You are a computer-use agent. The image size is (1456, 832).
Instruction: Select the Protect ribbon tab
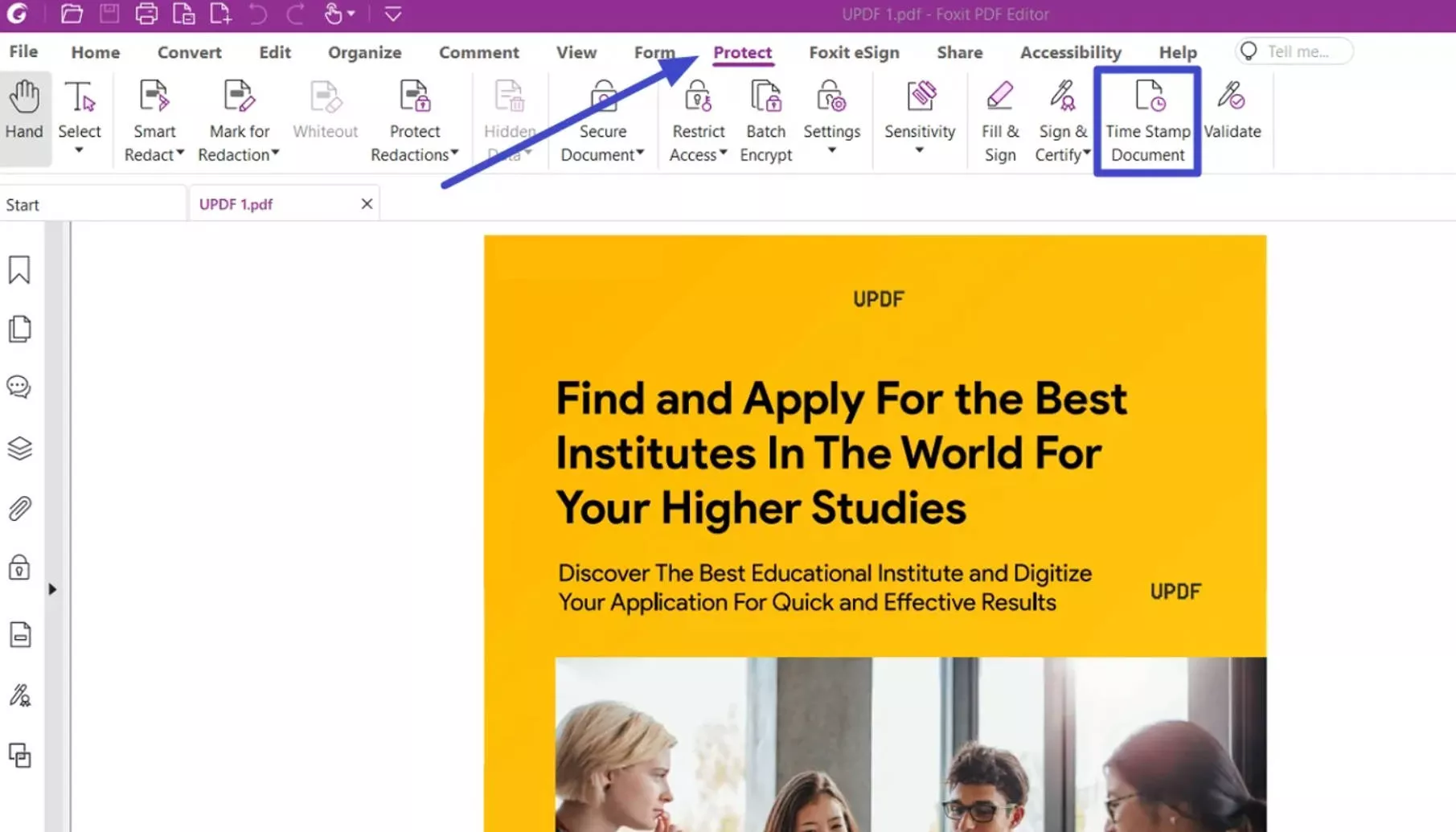pyautogui.click(x=742, y=52)
